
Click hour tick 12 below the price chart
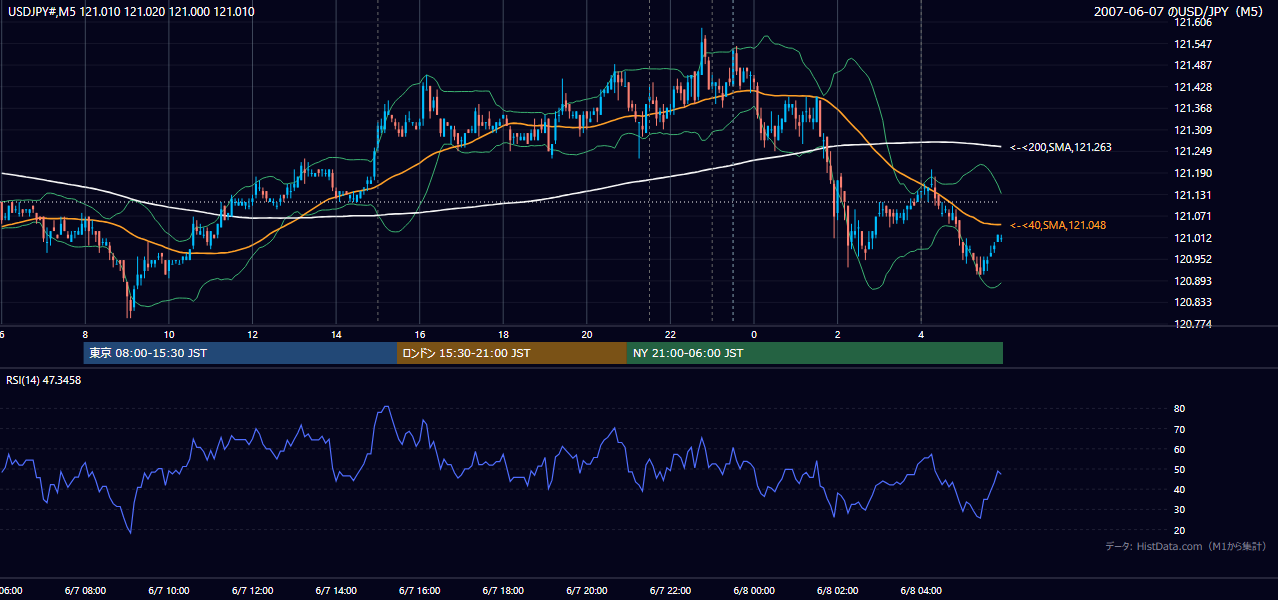tap(253, 334)
